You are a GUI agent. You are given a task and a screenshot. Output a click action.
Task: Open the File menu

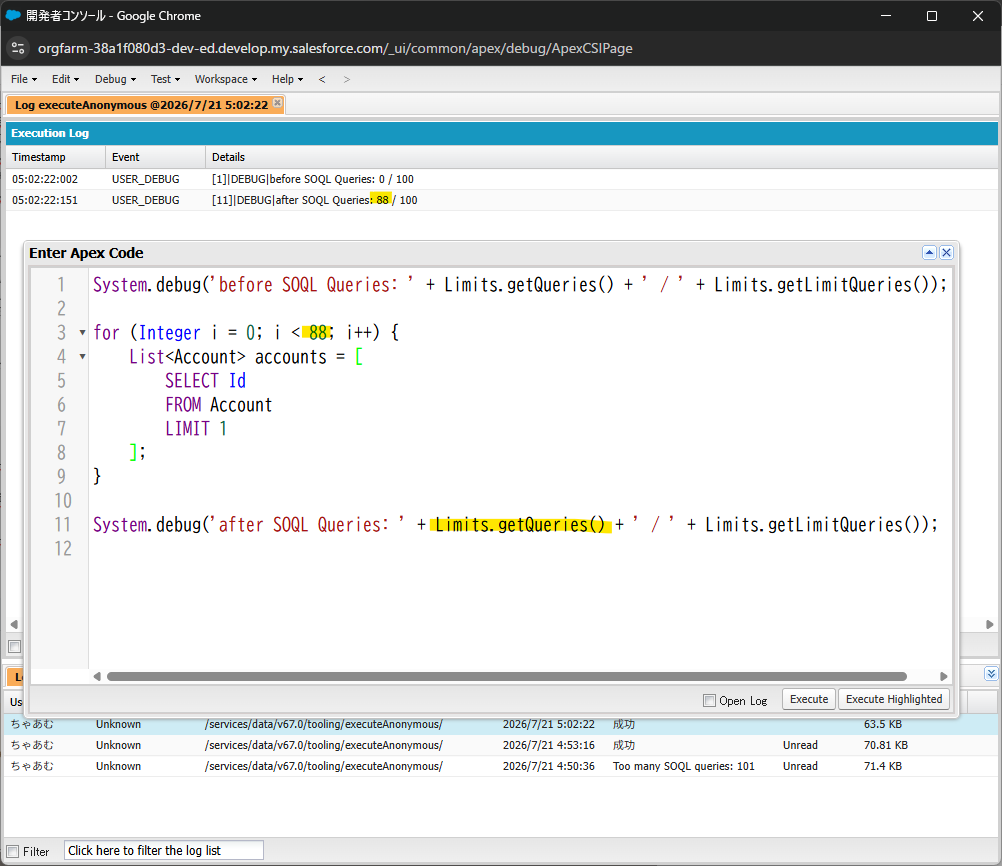click(x=24, y=79)
